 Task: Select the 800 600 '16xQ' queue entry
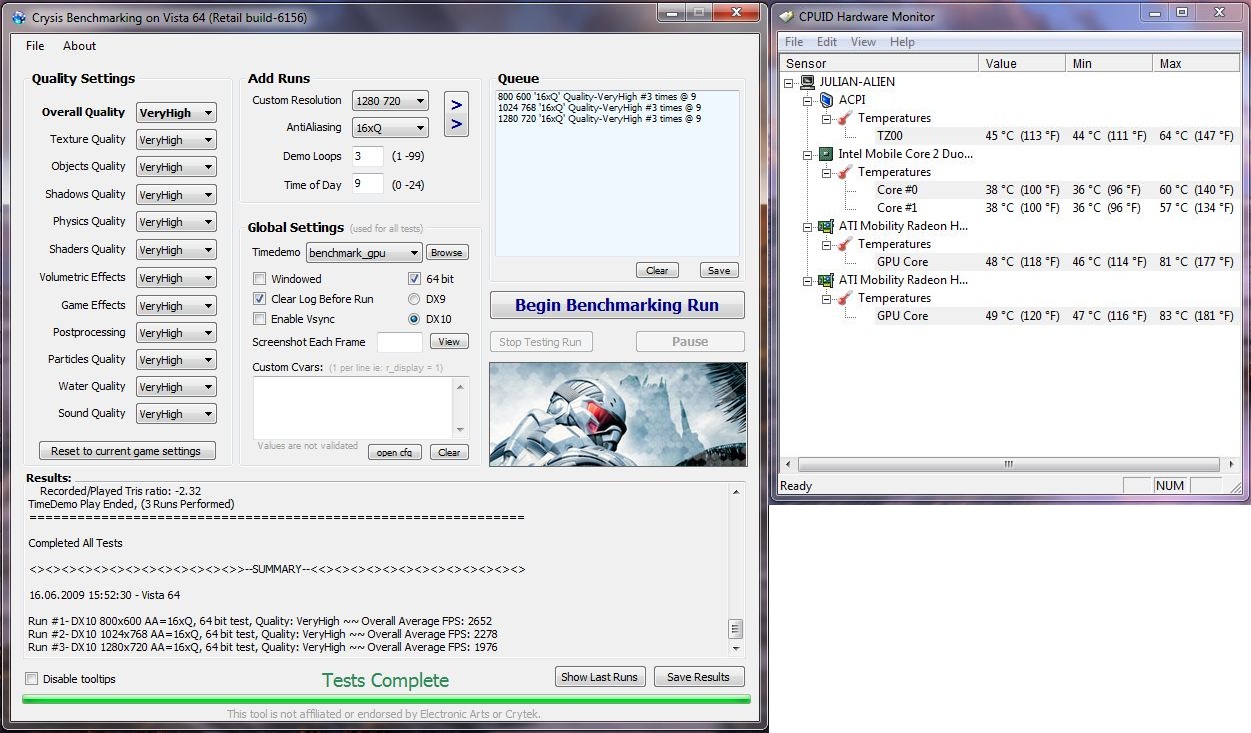598,96
